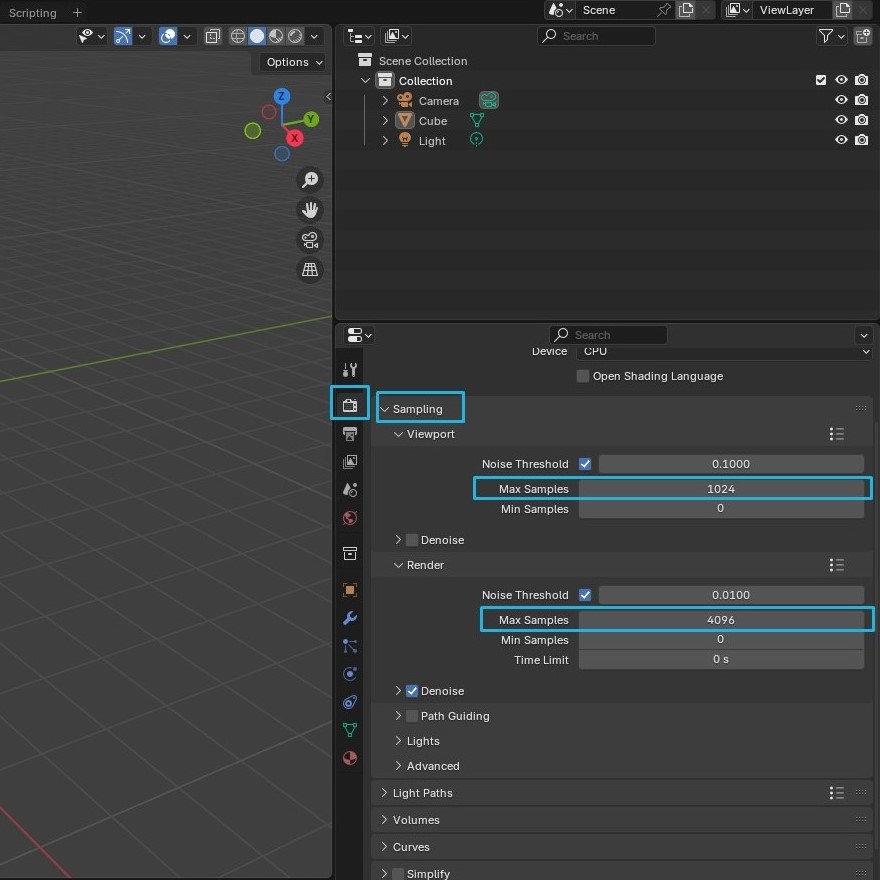Screen dimensions: 880x880
Task: Switch to the Scripting workspace tab
Action: point(33,13)
